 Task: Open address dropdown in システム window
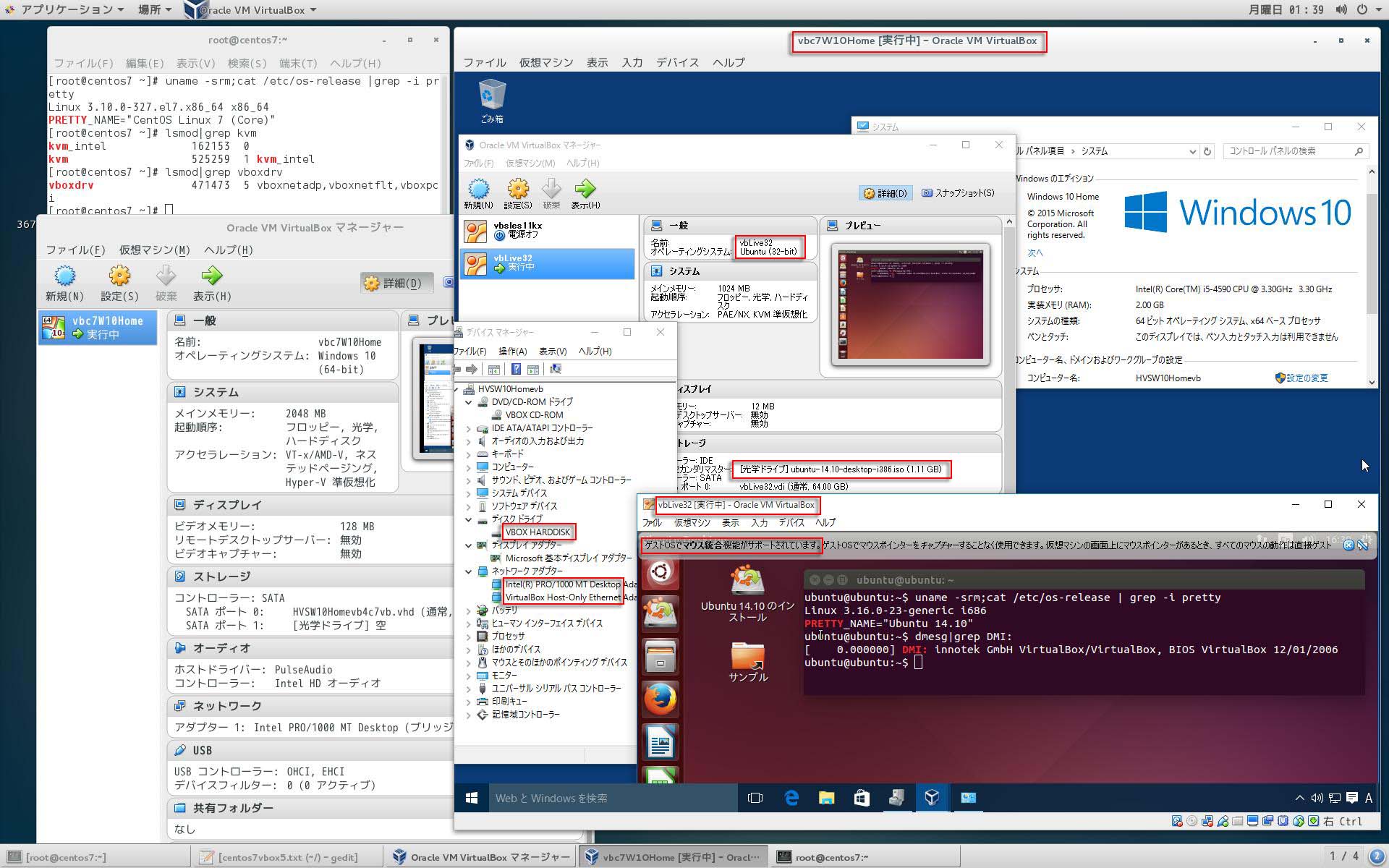1192,151
